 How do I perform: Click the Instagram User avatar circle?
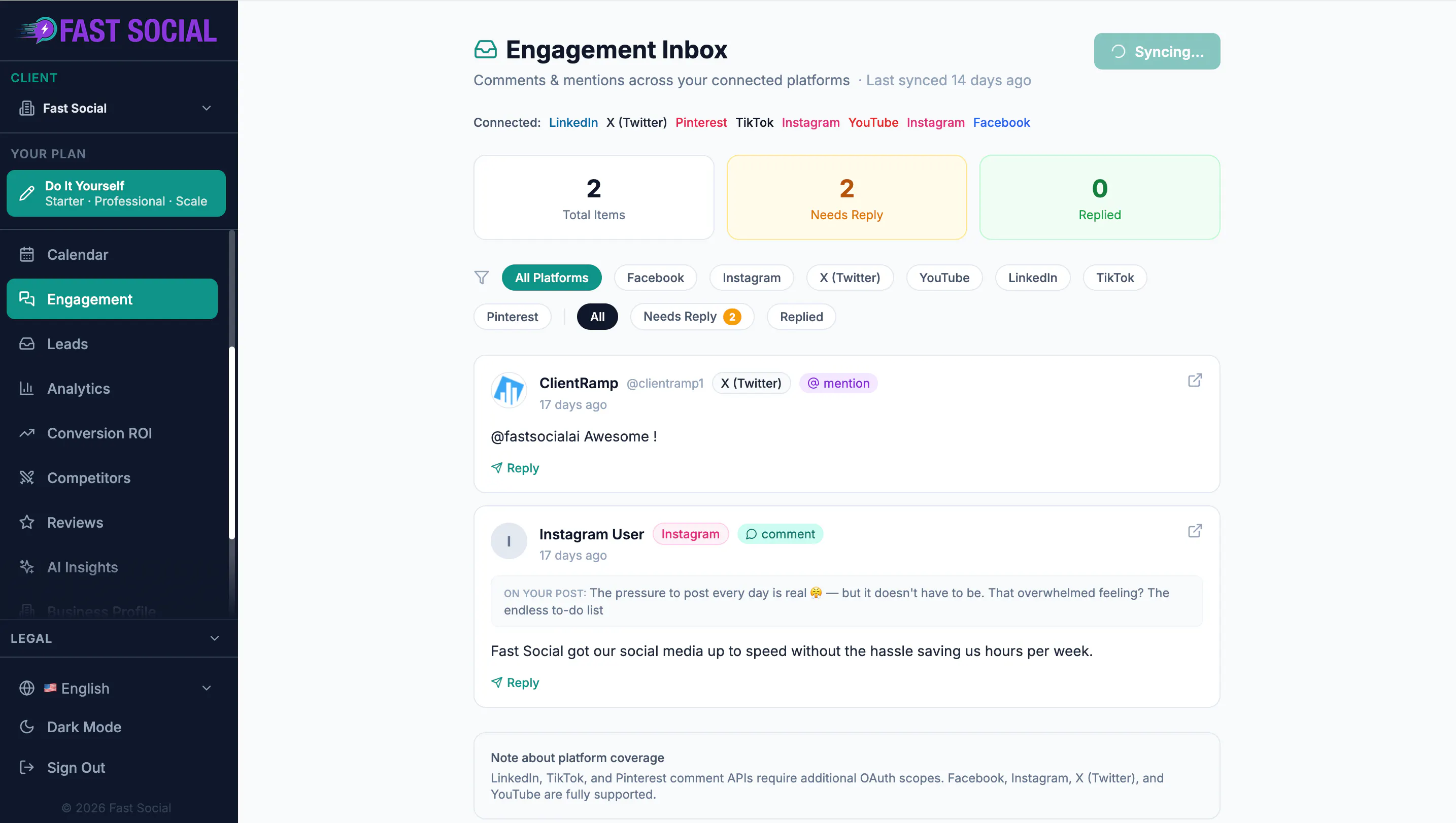coord(509,541)
